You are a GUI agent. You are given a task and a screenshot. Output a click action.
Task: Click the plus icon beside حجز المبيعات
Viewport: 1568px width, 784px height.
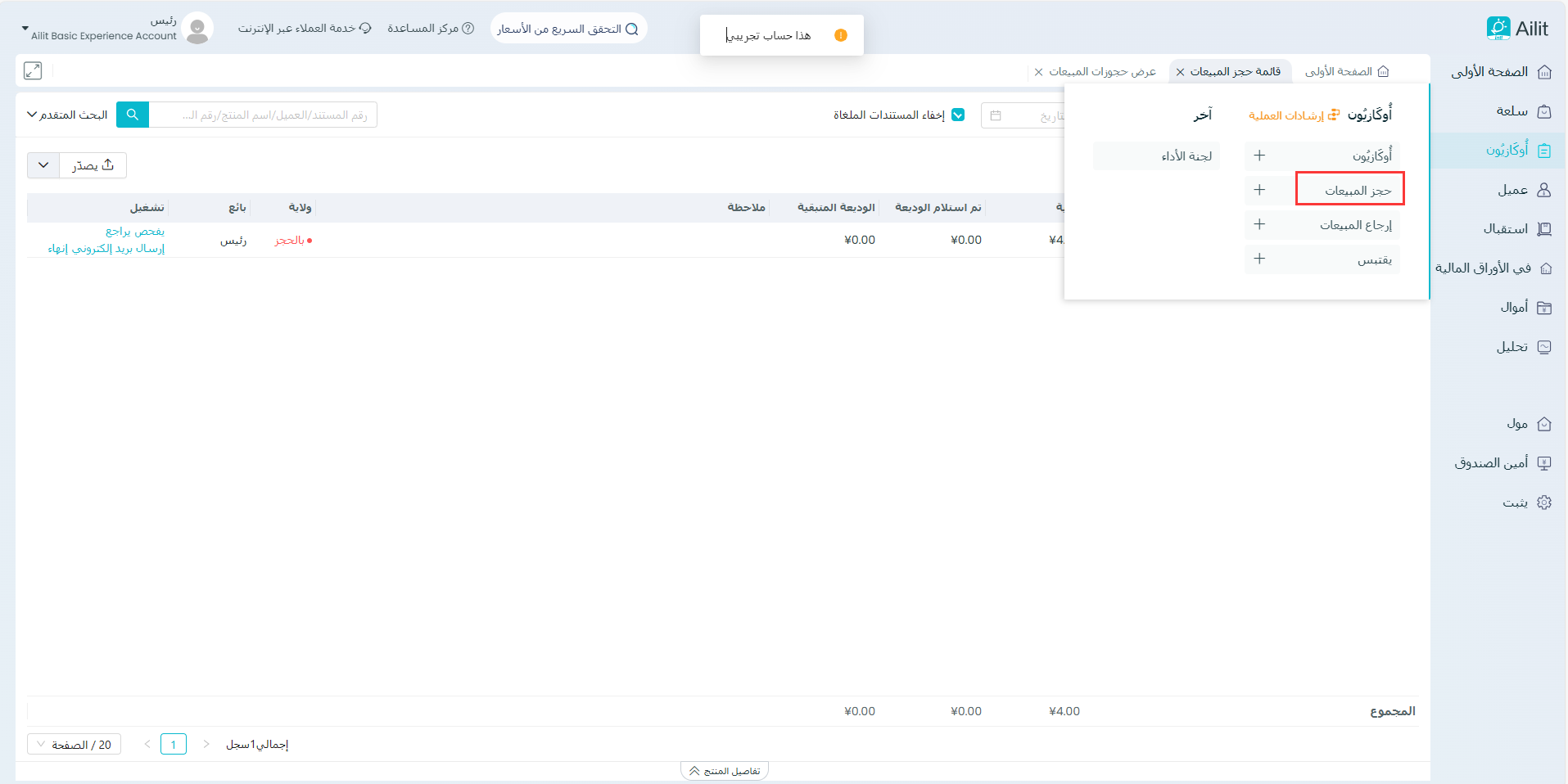point(1259,190)
